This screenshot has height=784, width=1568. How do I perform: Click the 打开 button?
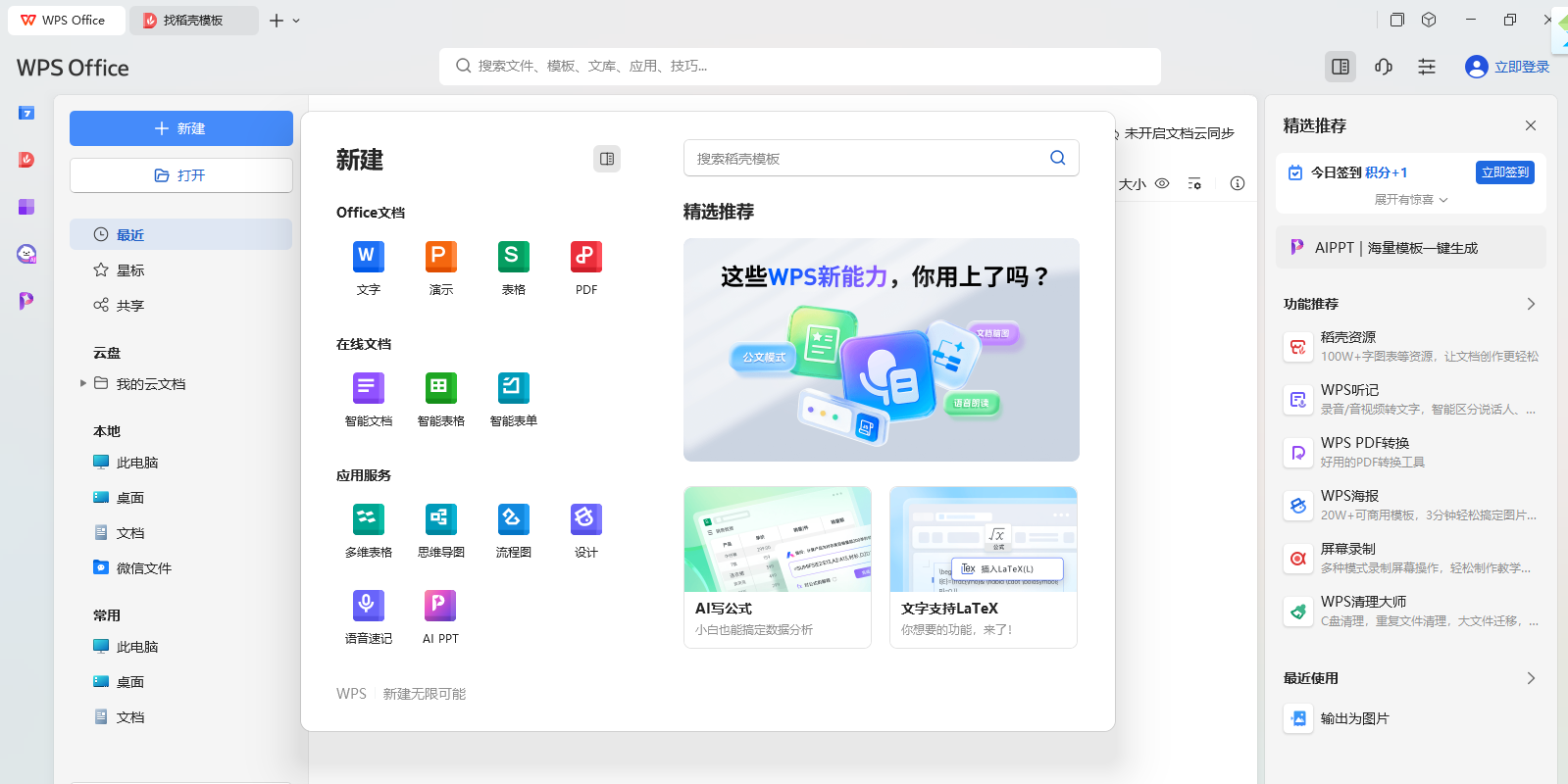pyautogui.click(x=180, y=175)
